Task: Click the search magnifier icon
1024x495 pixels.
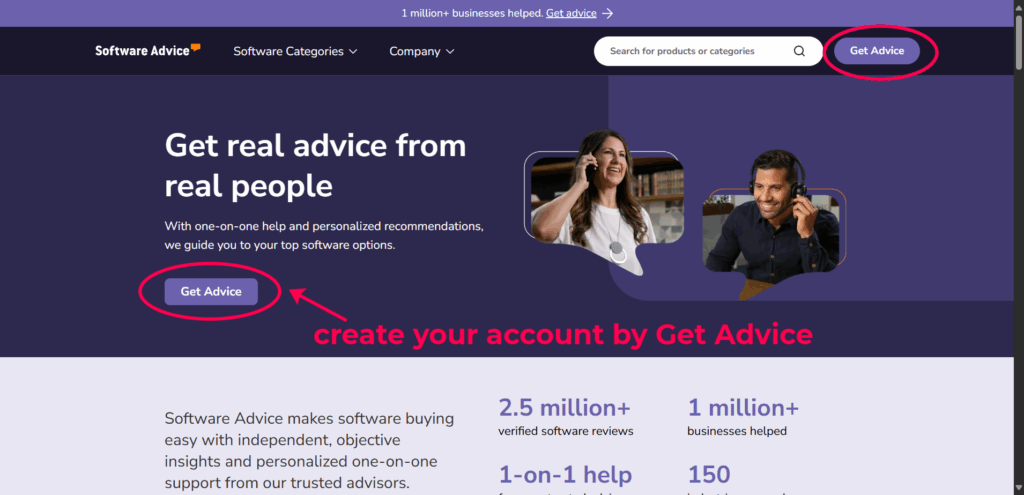Action: pos(799,51)
